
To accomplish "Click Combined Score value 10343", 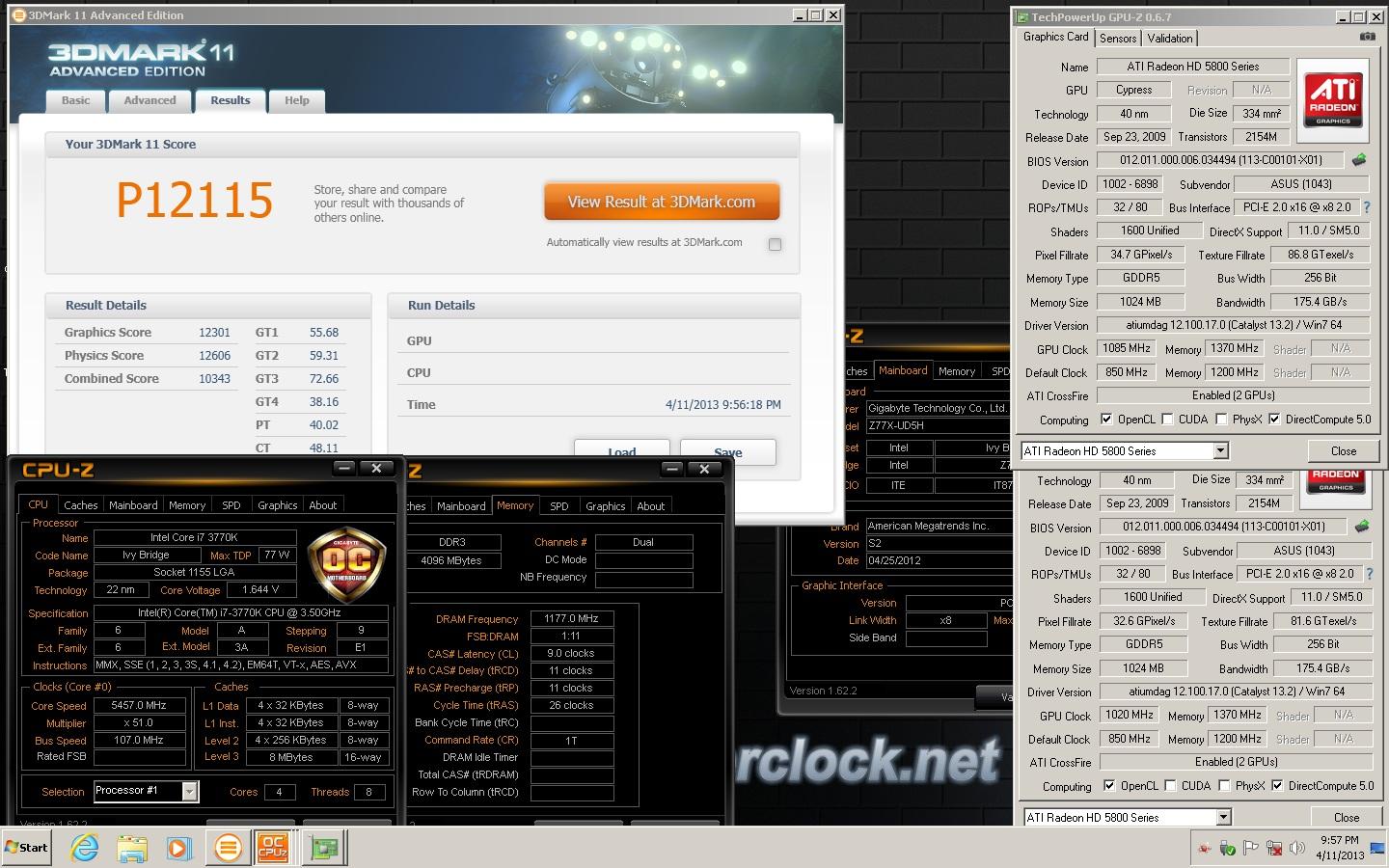I will [214, 379].
